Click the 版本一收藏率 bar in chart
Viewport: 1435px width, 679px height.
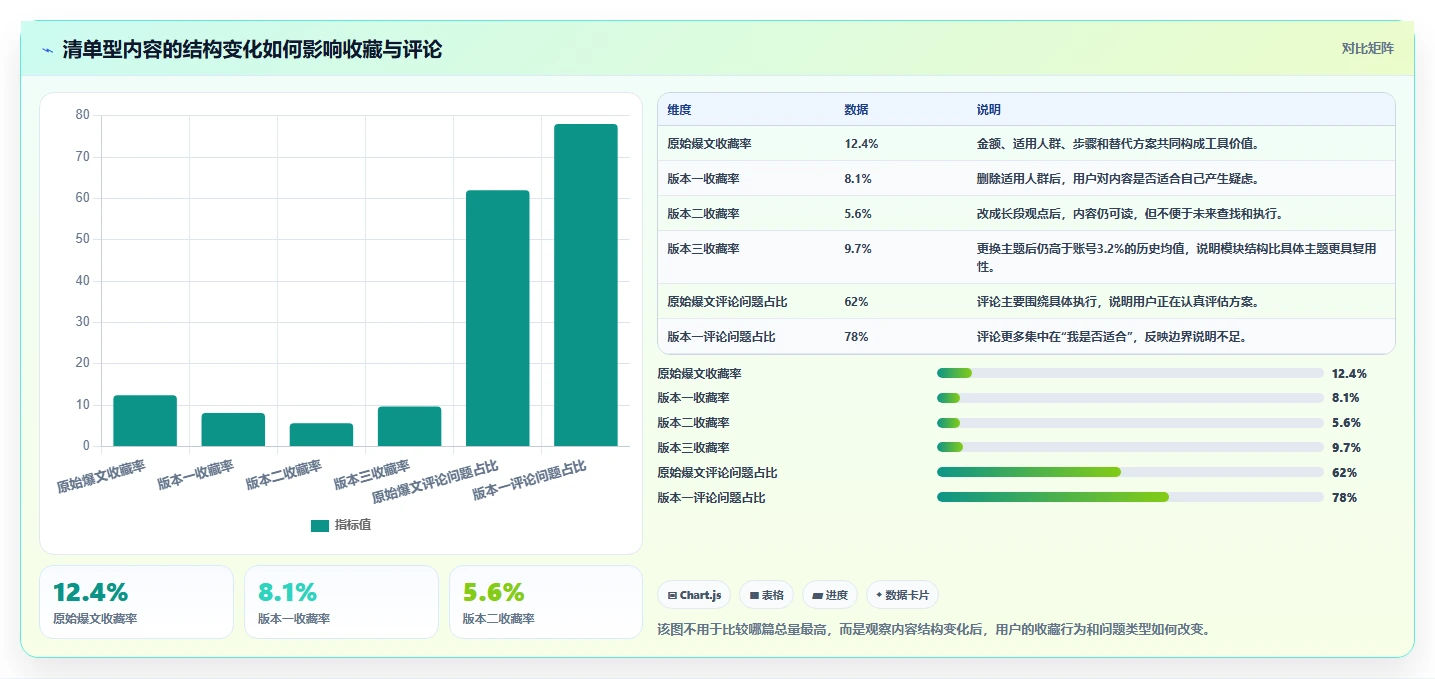233,429
